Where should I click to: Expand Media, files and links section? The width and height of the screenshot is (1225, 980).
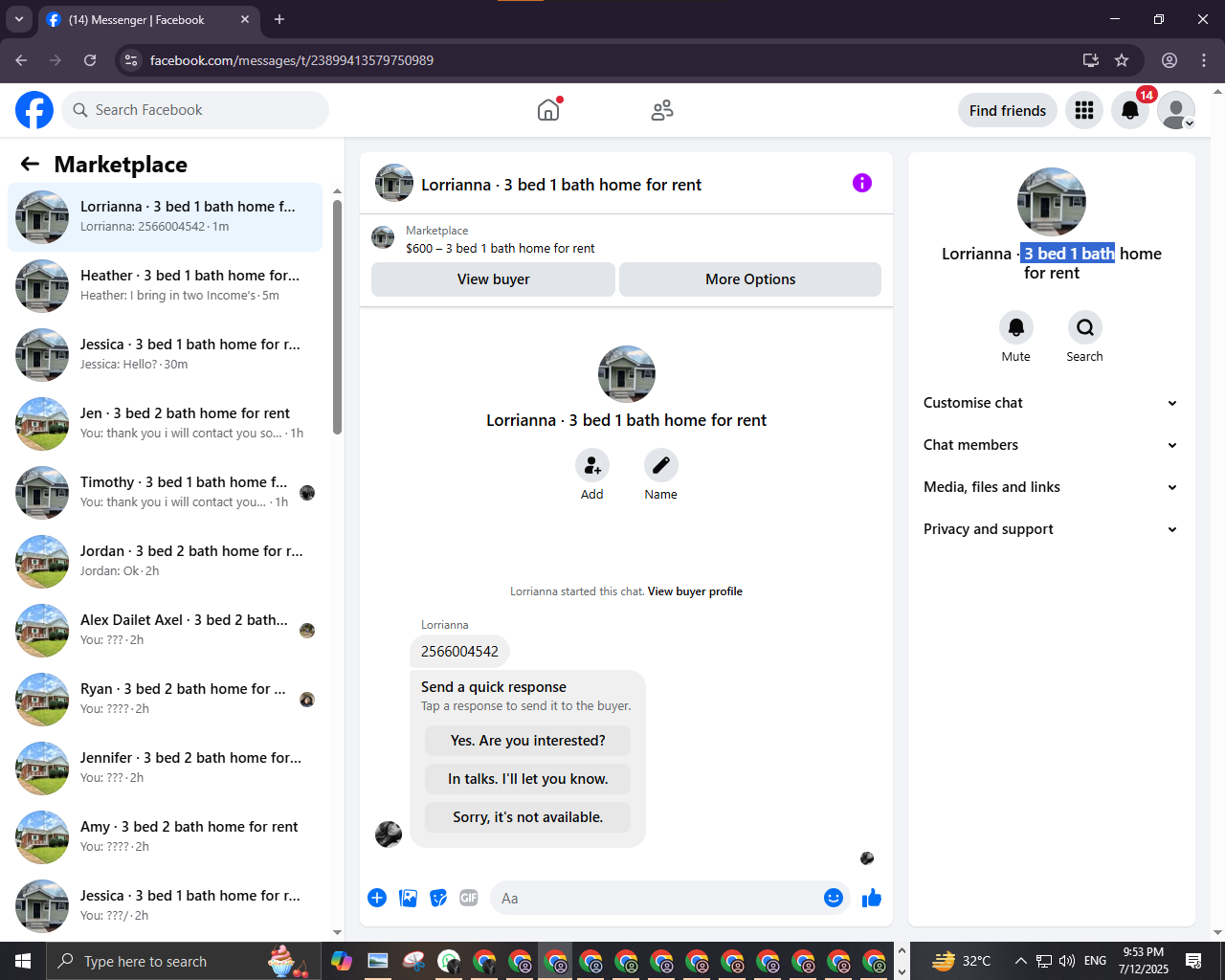pos(1050,487)
